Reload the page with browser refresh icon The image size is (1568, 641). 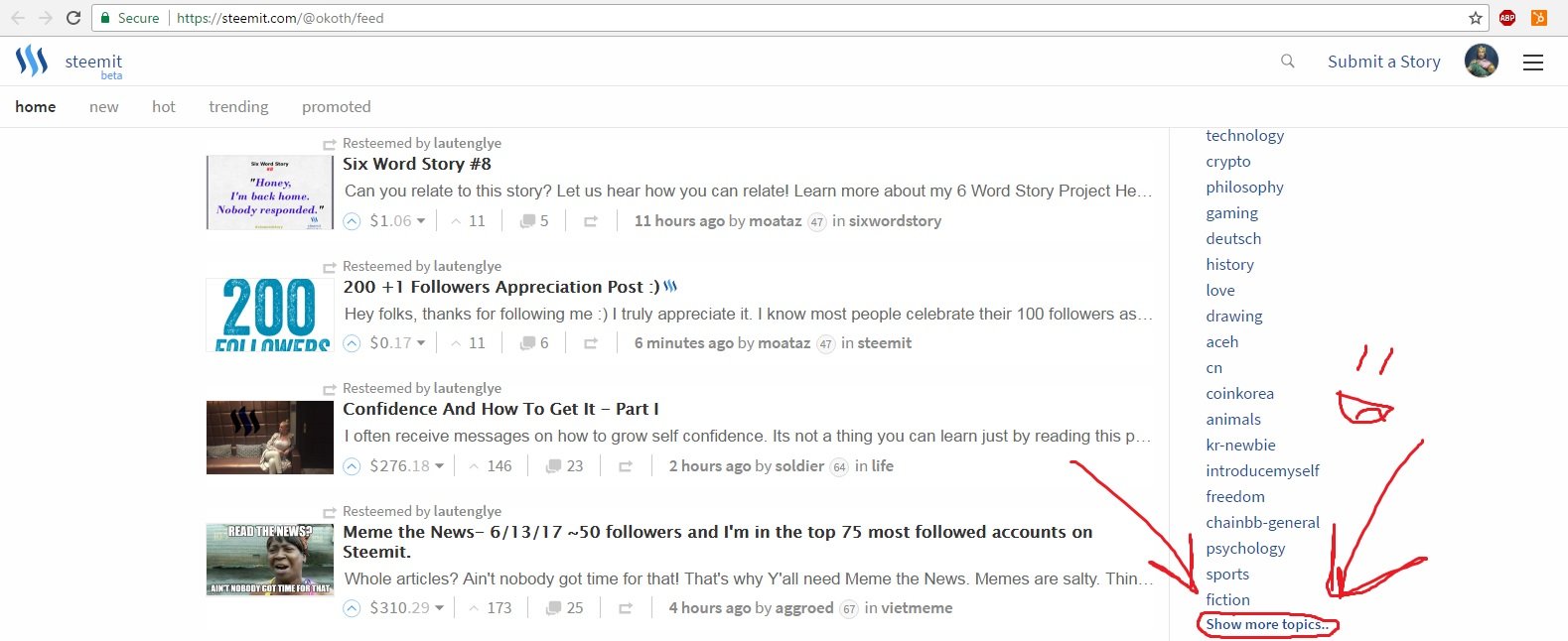pyautogui.click(x=73, y=18)
